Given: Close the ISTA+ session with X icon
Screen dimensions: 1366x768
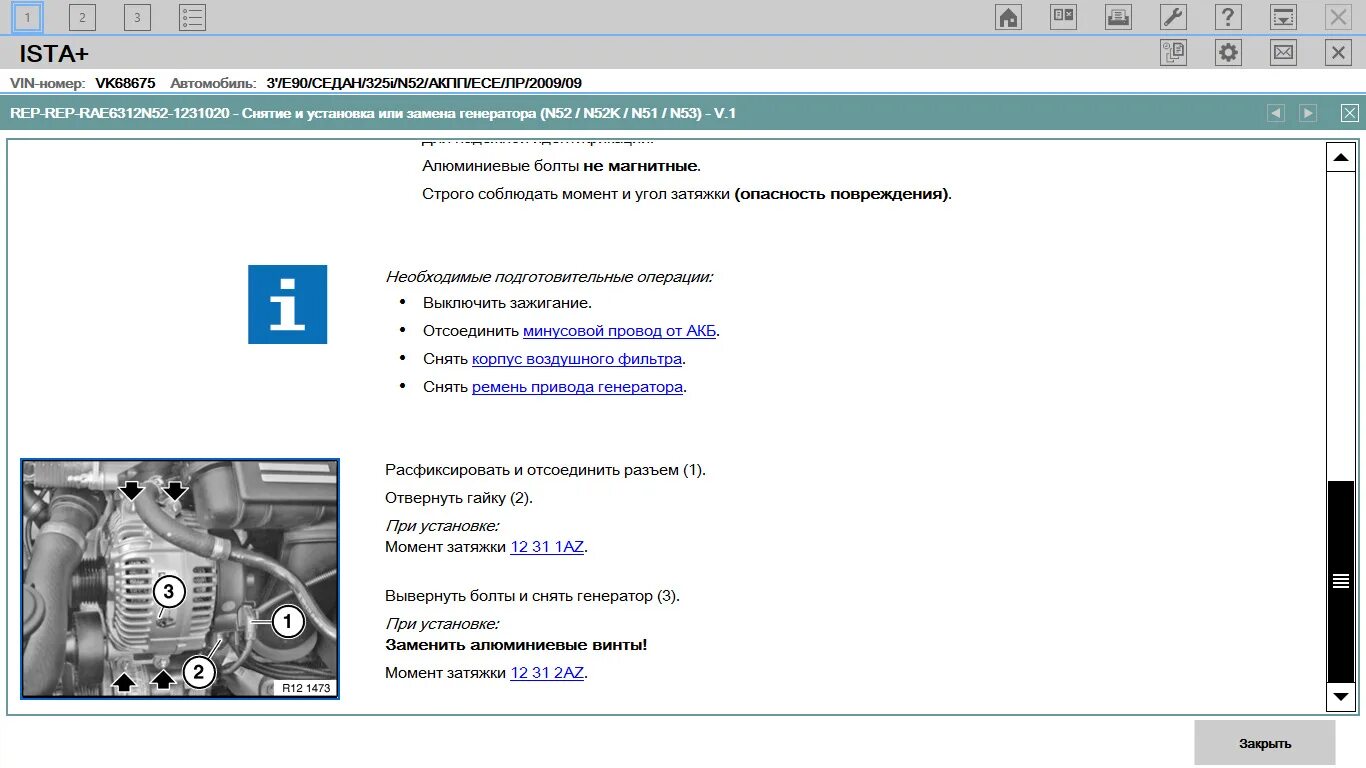Looking at the screenshot, I should pyautogui.click(x=1338, y=52).
